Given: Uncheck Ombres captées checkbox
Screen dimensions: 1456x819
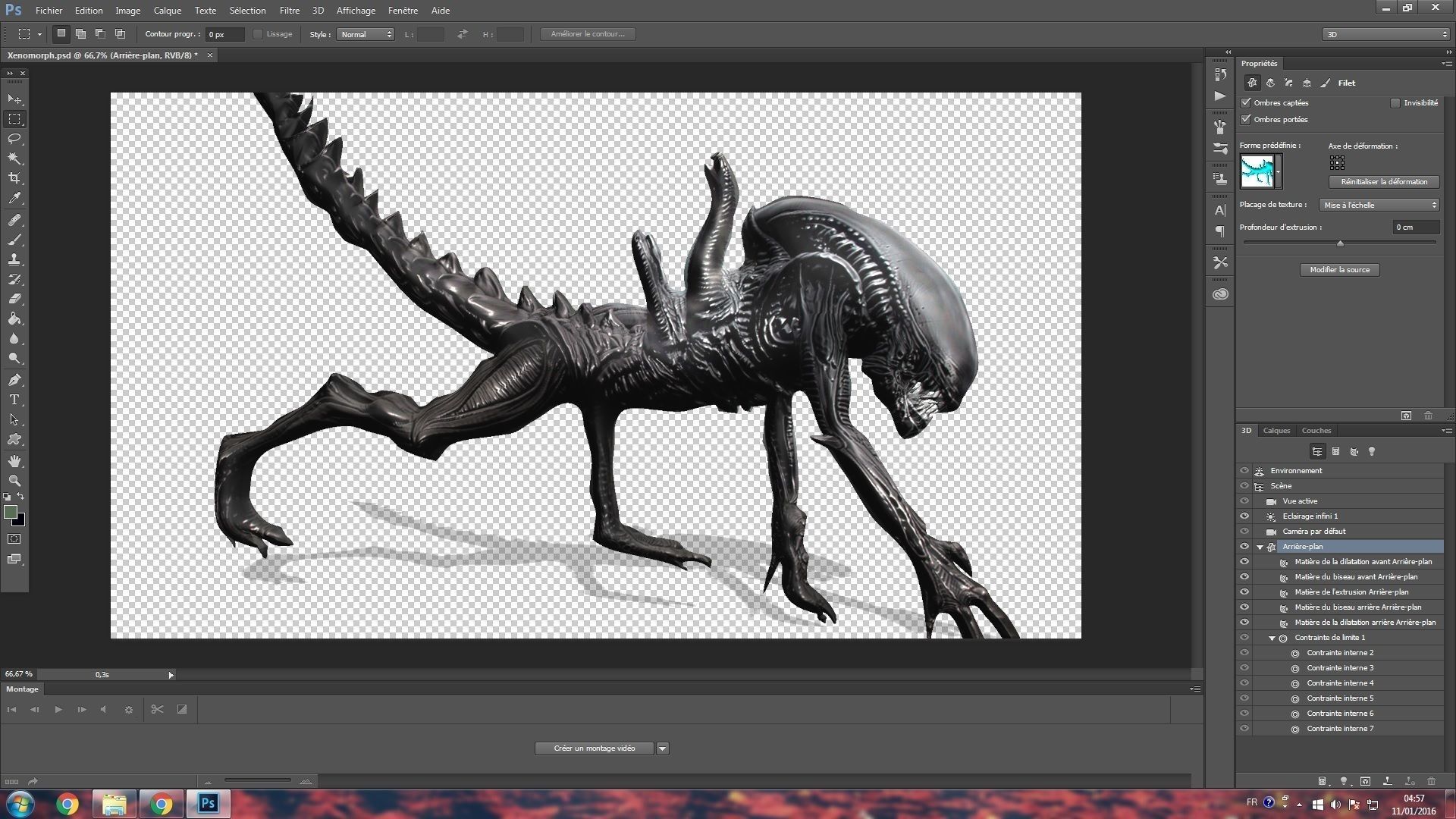Looking at the screenshot, I should point(1246,102).
